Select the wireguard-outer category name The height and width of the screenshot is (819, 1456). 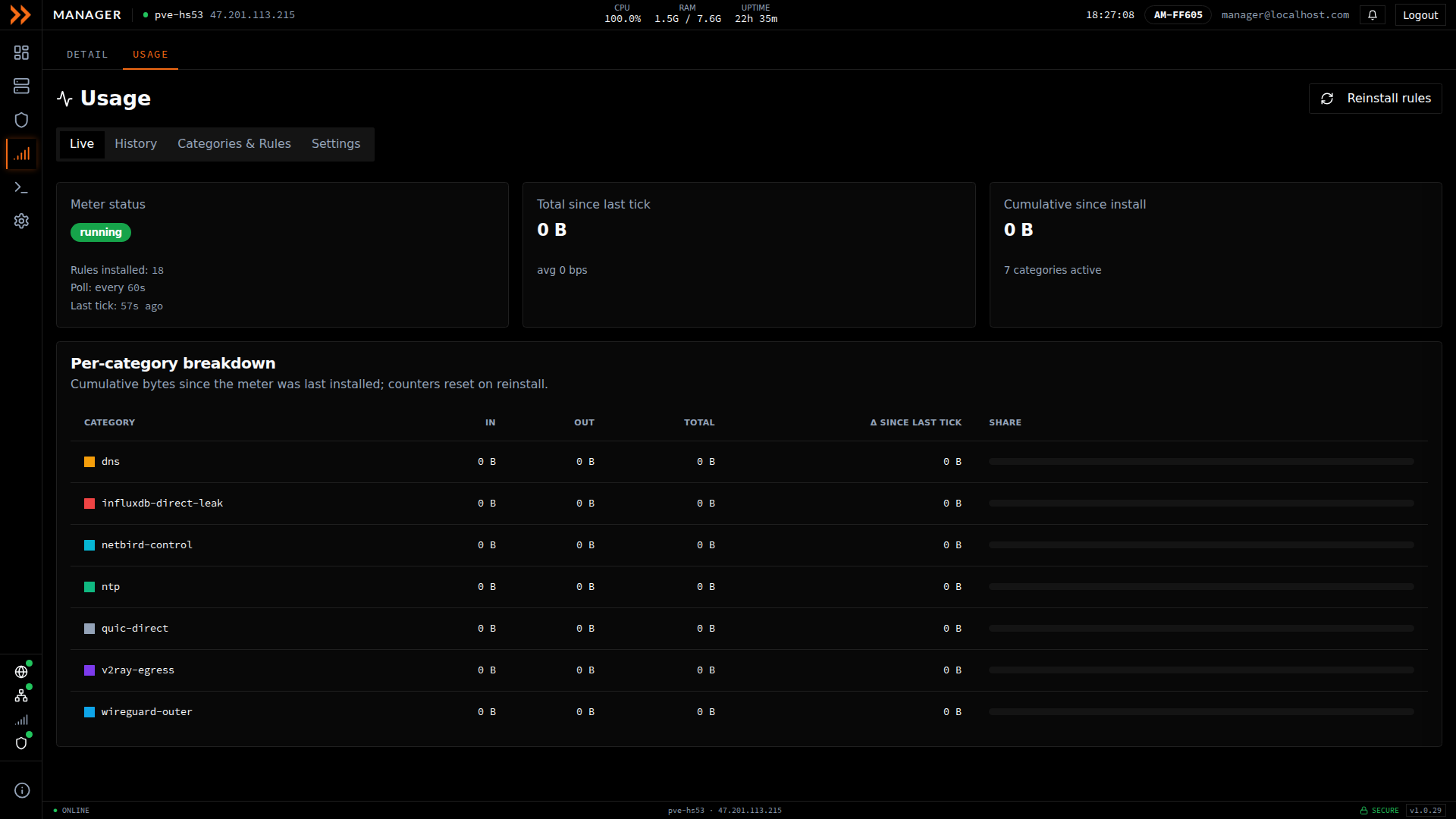point(147,712)
